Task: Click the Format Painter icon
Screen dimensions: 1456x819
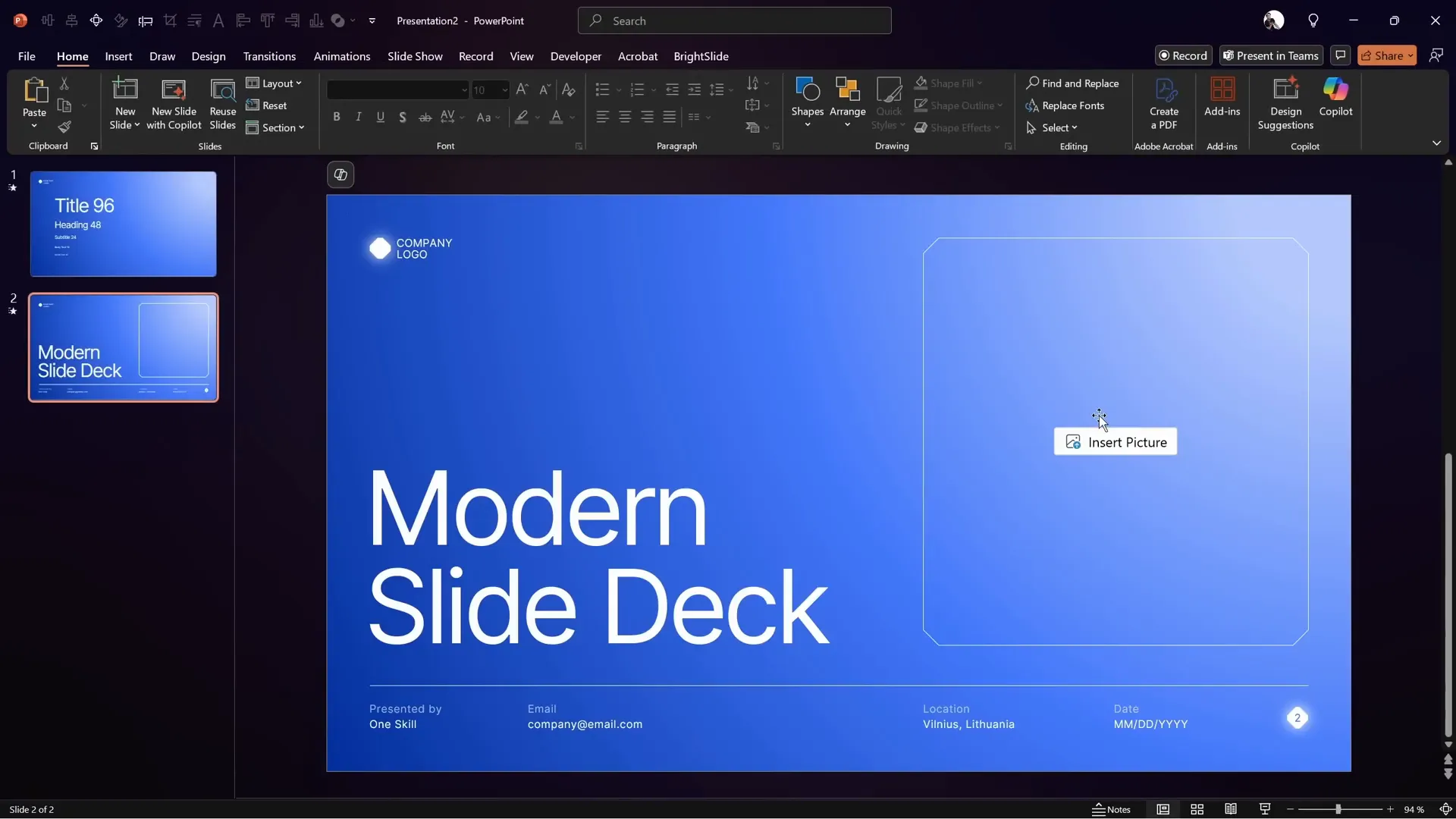Action: coord(64,127)
